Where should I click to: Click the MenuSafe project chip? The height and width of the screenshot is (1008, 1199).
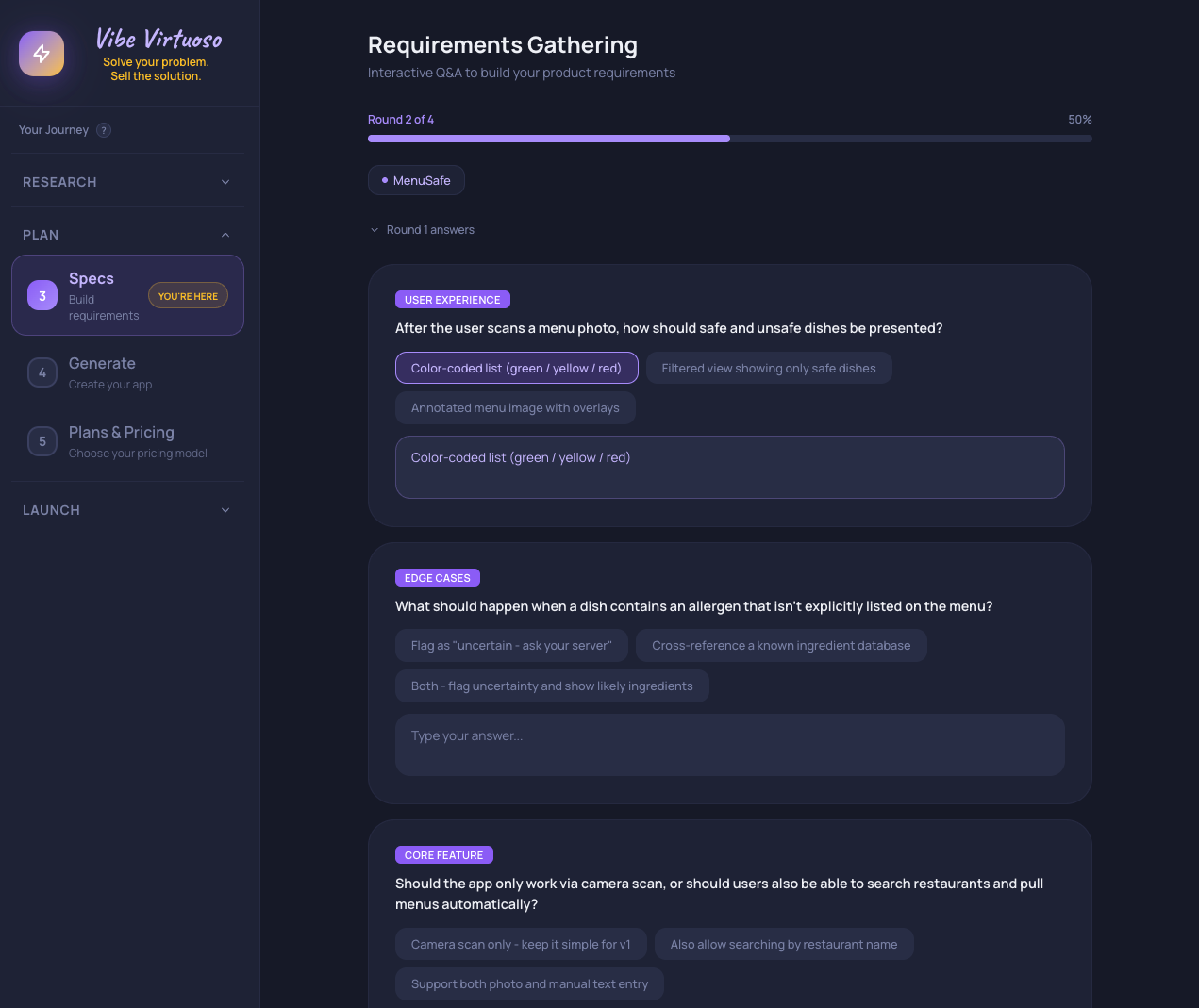tap(416, 179)
